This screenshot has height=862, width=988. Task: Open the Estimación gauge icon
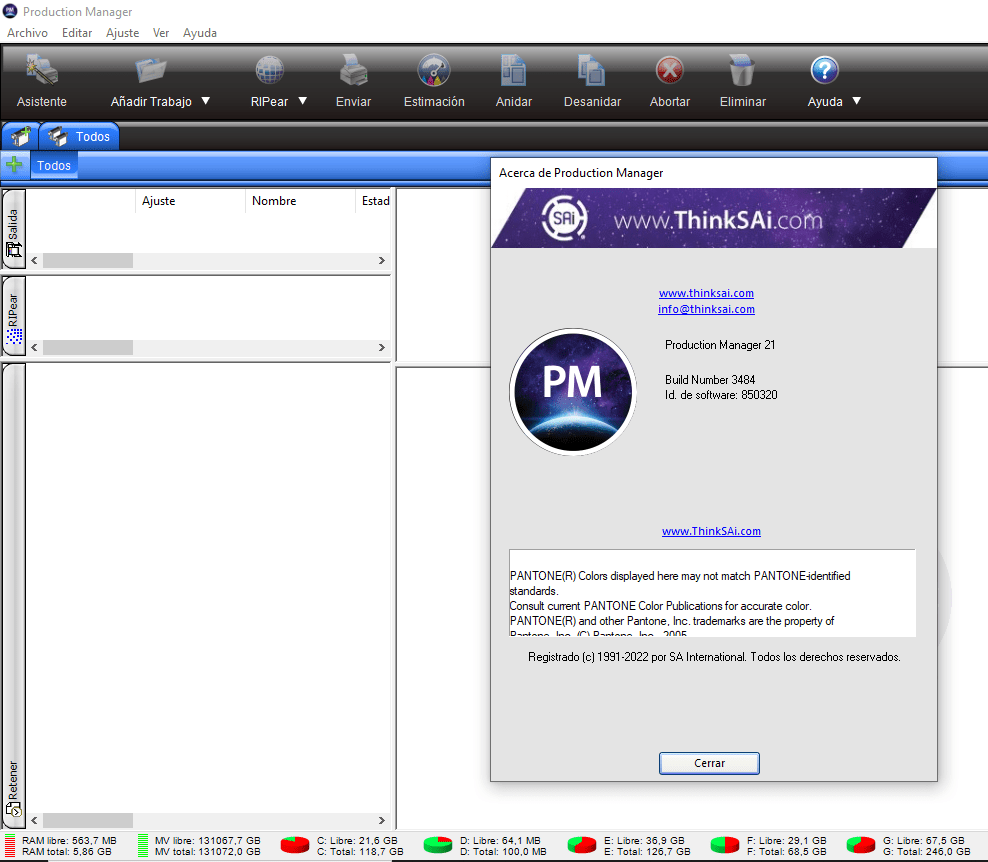pyautogui.click(x=434, y=69)
